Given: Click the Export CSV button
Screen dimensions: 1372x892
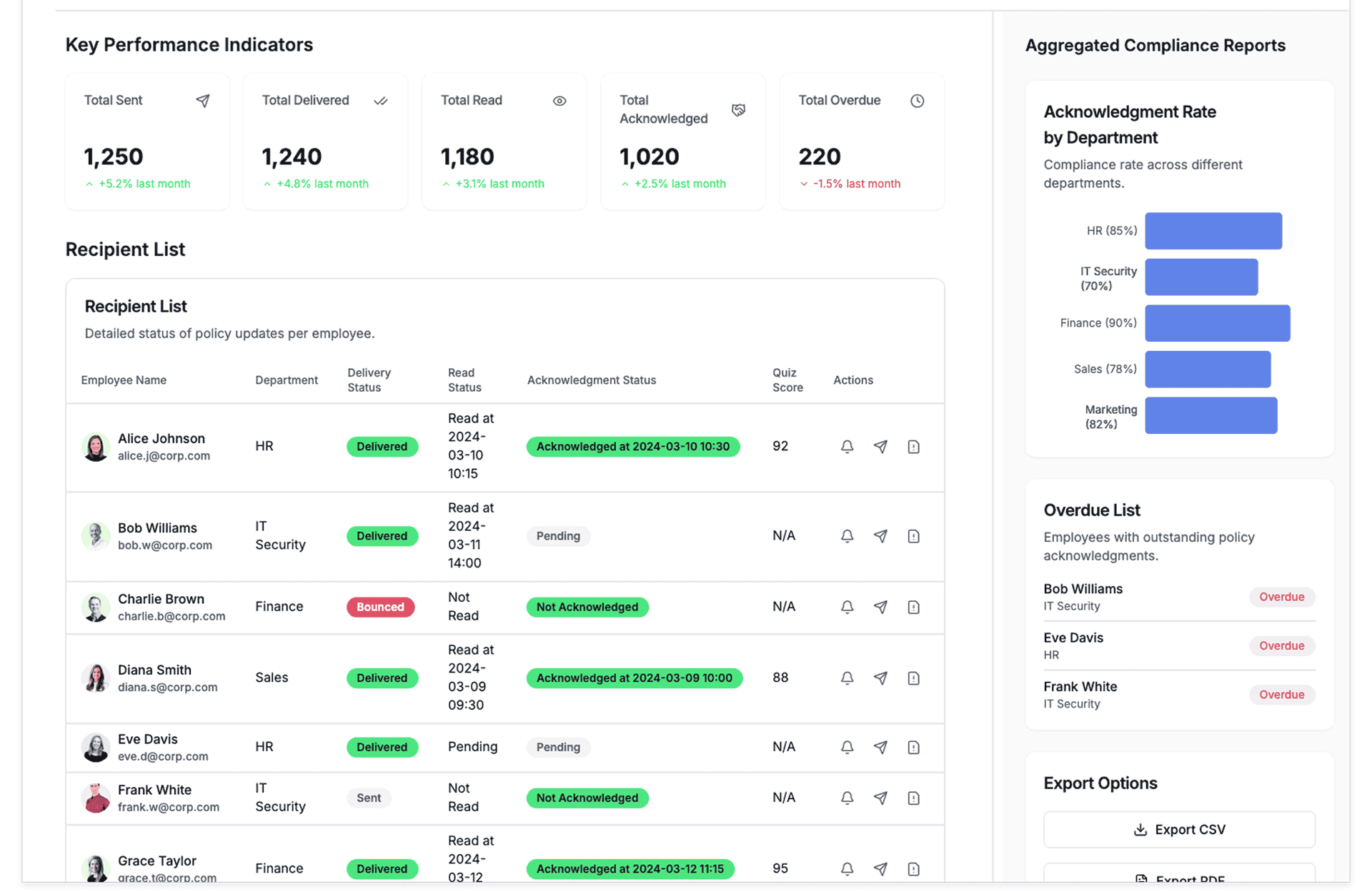Looking at the screenshot, I should coord(1179,829).
